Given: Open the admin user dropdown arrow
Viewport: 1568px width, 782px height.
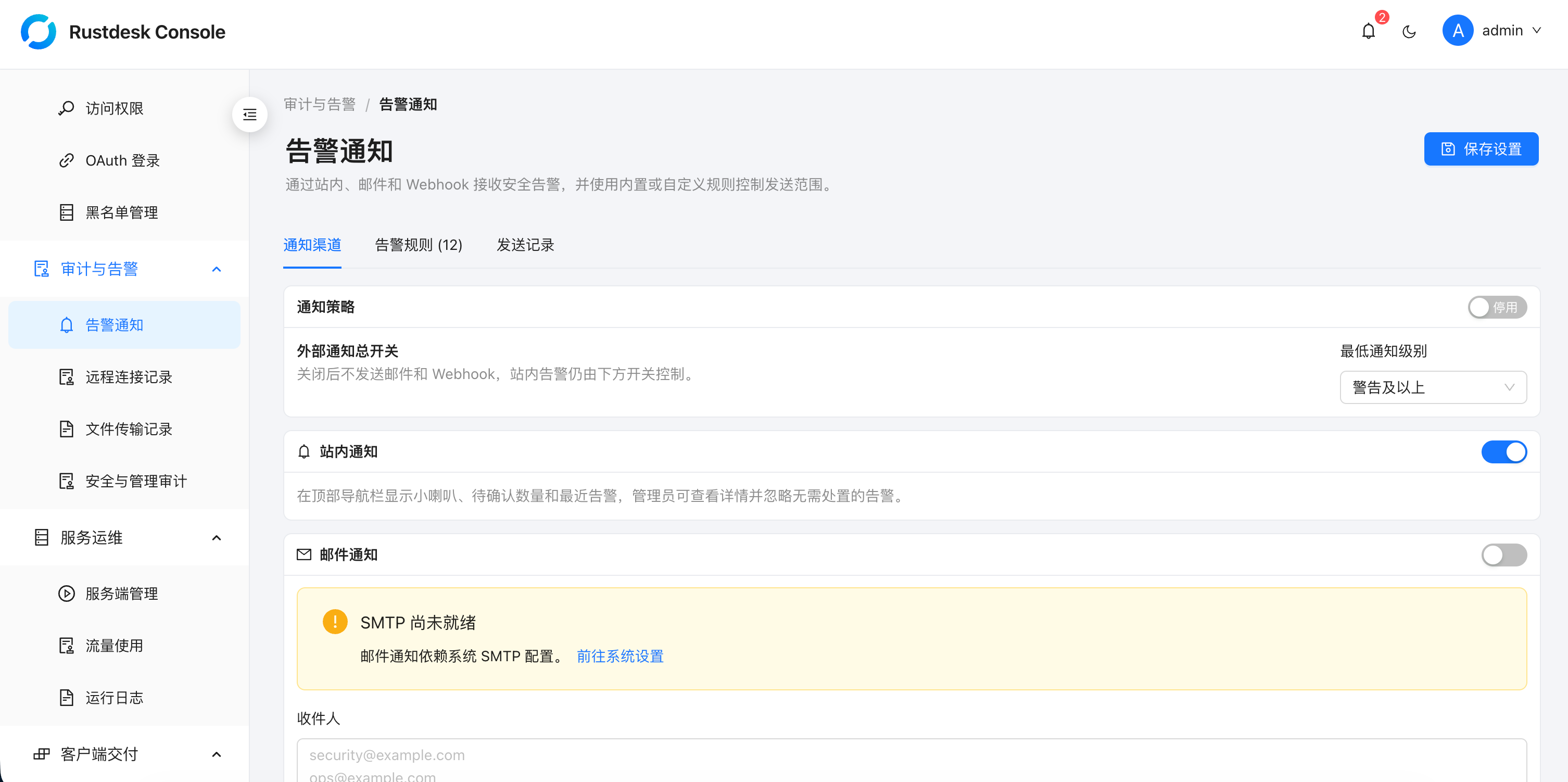Looking at the screenshot, I should click(1536, 30).
